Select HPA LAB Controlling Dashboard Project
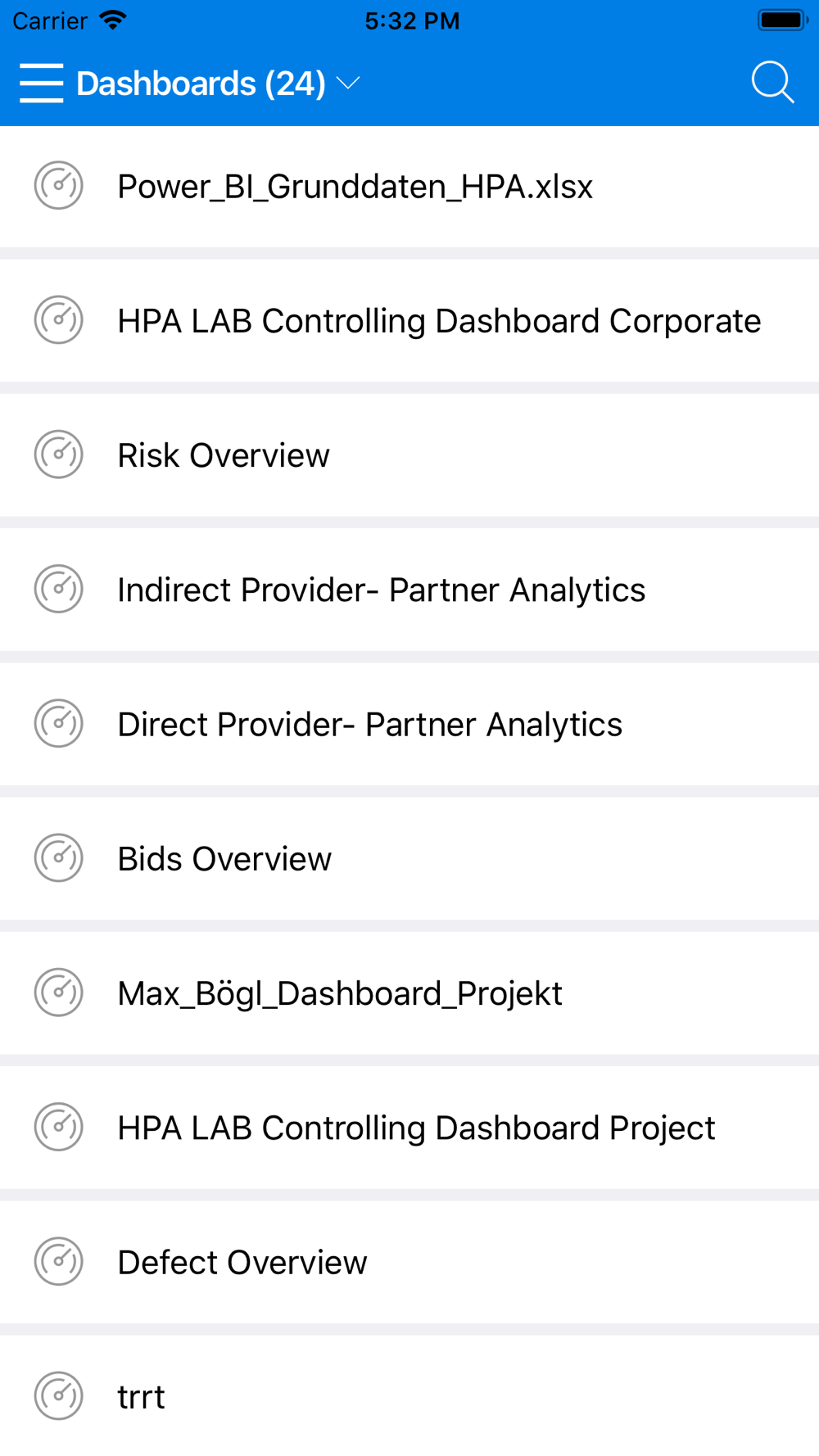The image size is (819, 1456). 416,1128
